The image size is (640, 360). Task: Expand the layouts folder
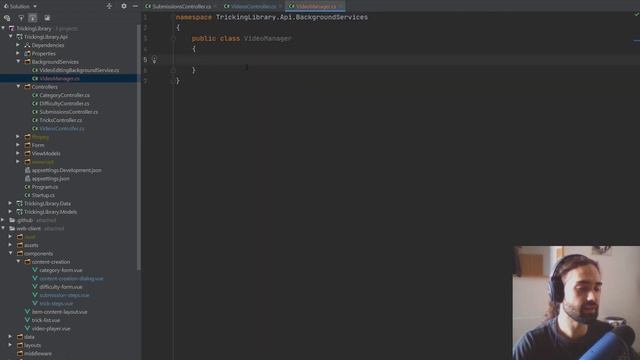tap(11, 345)
